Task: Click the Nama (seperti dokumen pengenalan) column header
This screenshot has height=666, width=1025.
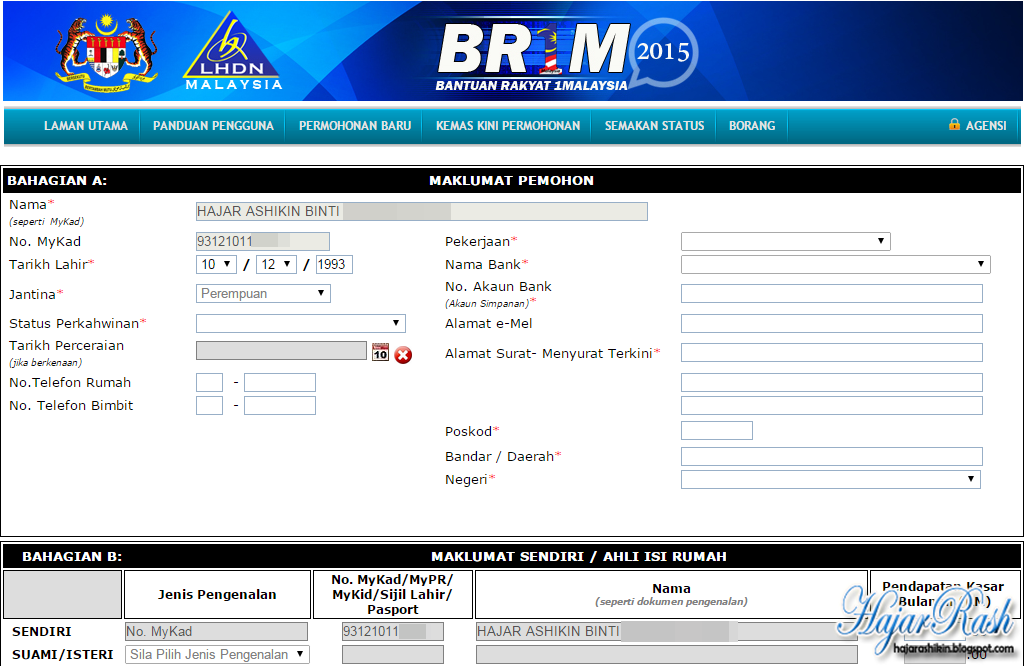Action: pyautogui.click(x=671, y=594)
